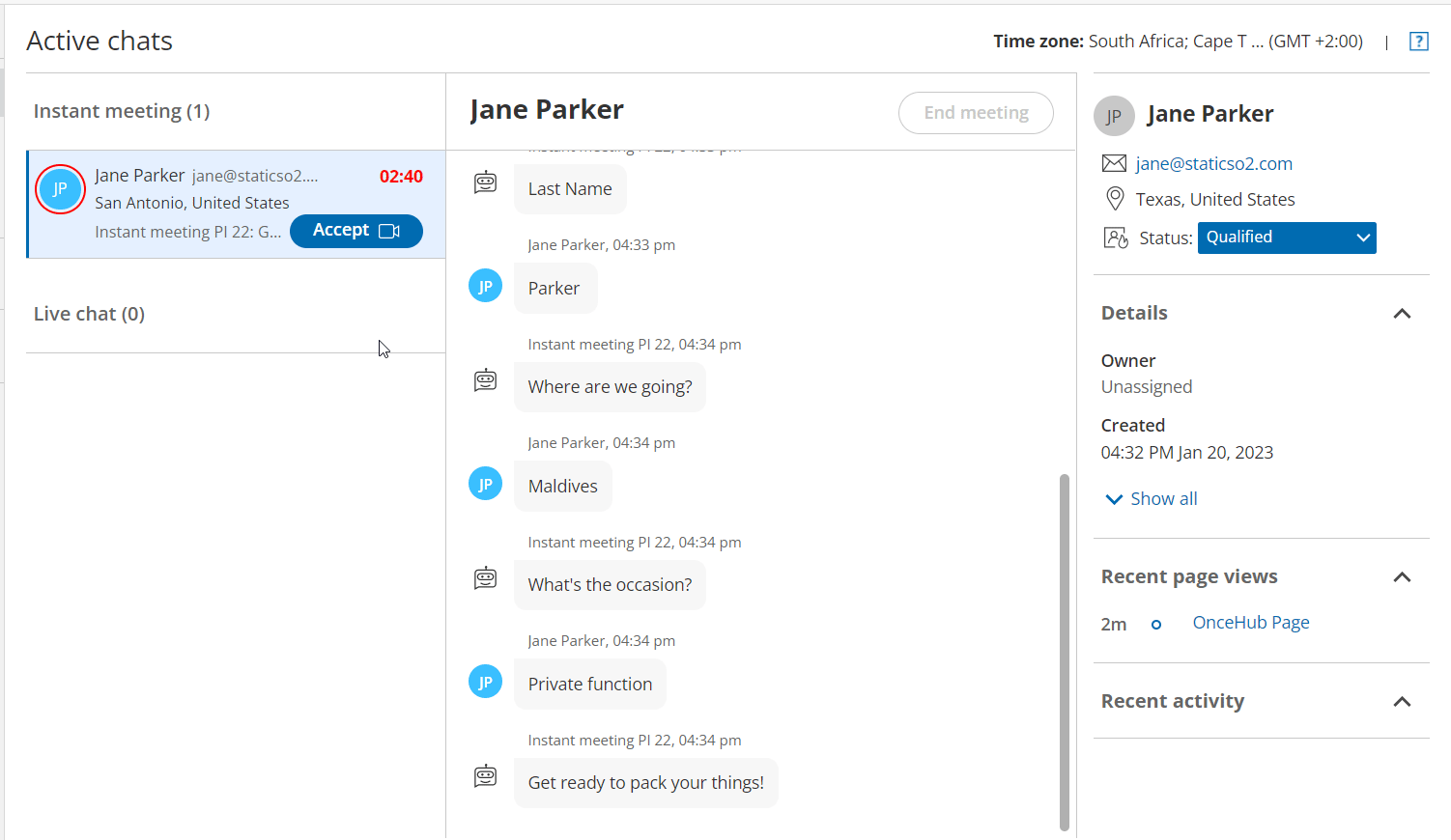Click 'San Antonio, United States' location text
This screenshot has height=840, width=1451.
pyautogui.click(x=192, y=203)
